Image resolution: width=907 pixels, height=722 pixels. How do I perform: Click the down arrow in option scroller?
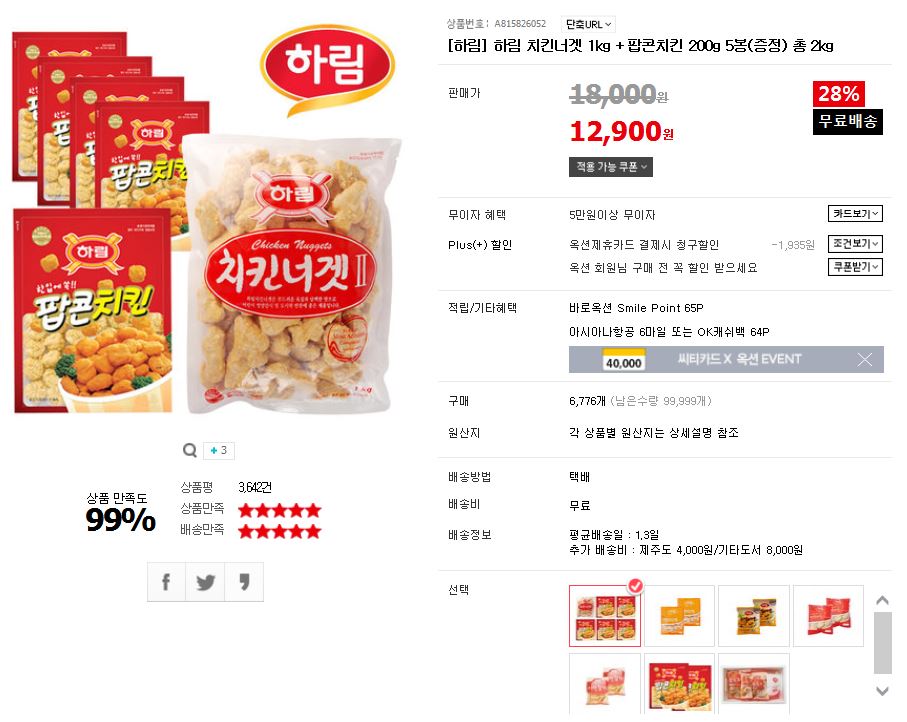tap(882, 690)
